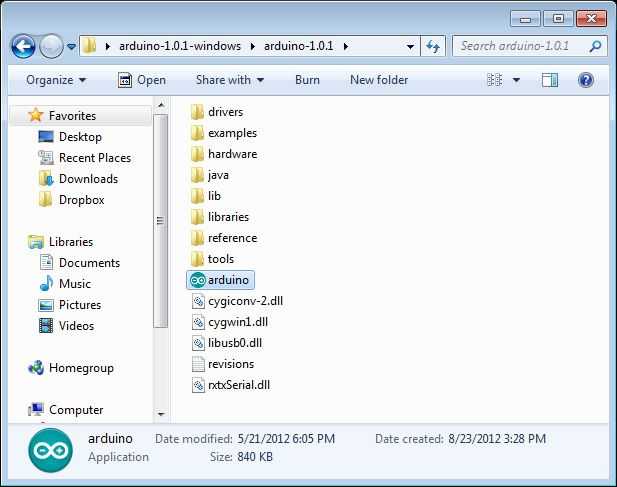
Task: Select Homegroup in navigation pane
Action: click(x=81, y=368)
